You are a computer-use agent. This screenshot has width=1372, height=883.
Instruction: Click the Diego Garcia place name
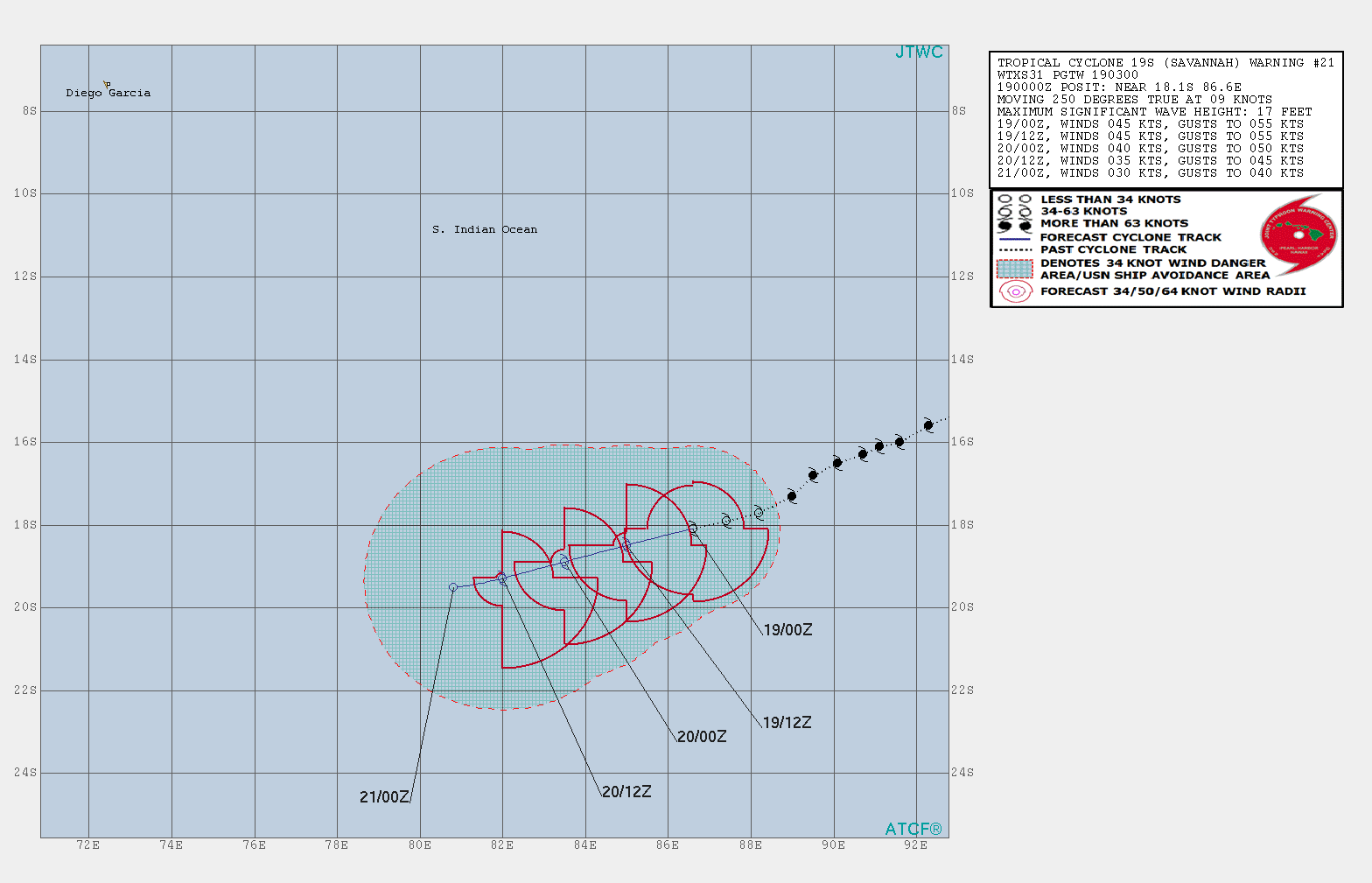pos(108,93)
